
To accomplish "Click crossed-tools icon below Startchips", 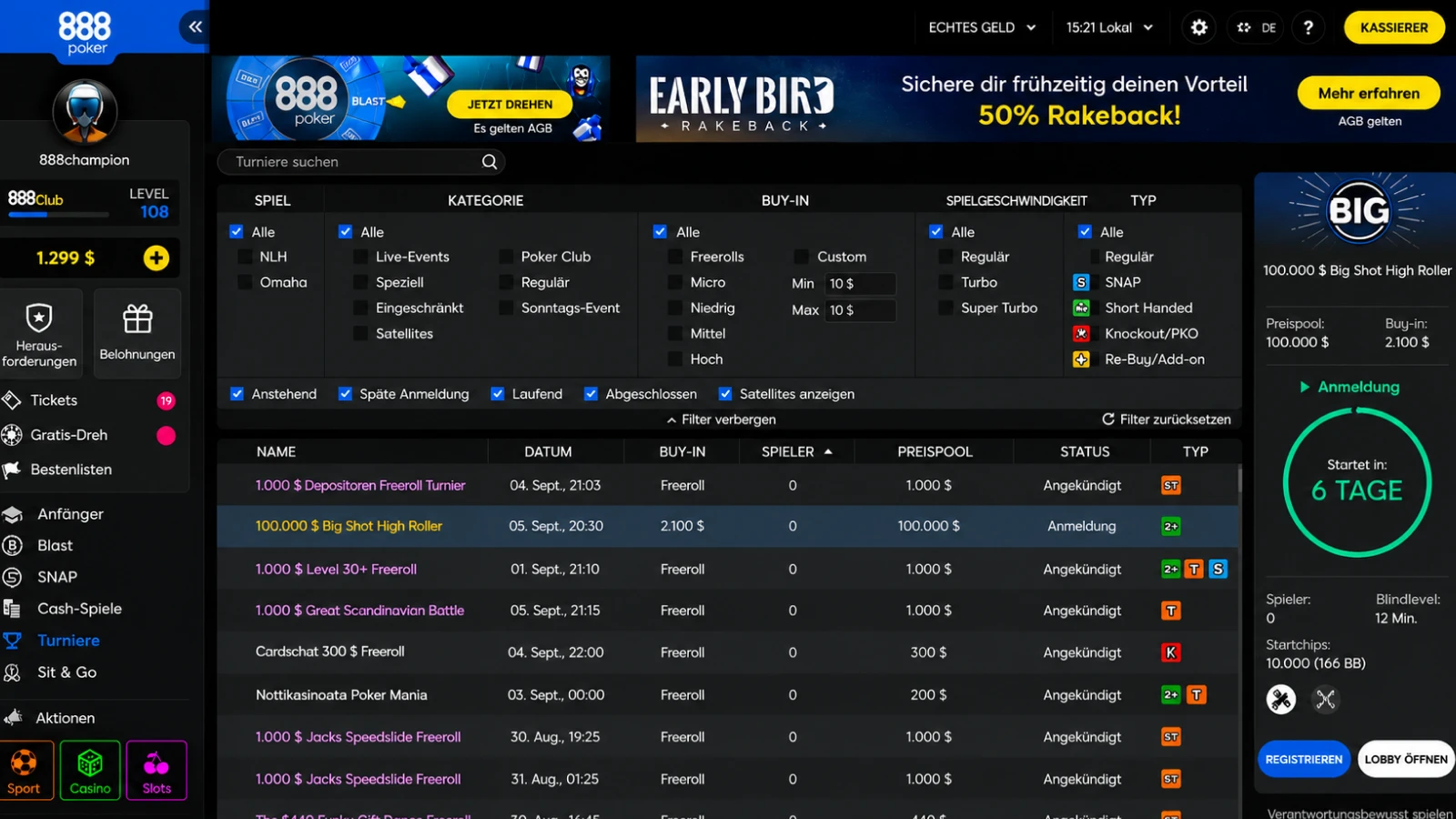I will point(1325,699).
